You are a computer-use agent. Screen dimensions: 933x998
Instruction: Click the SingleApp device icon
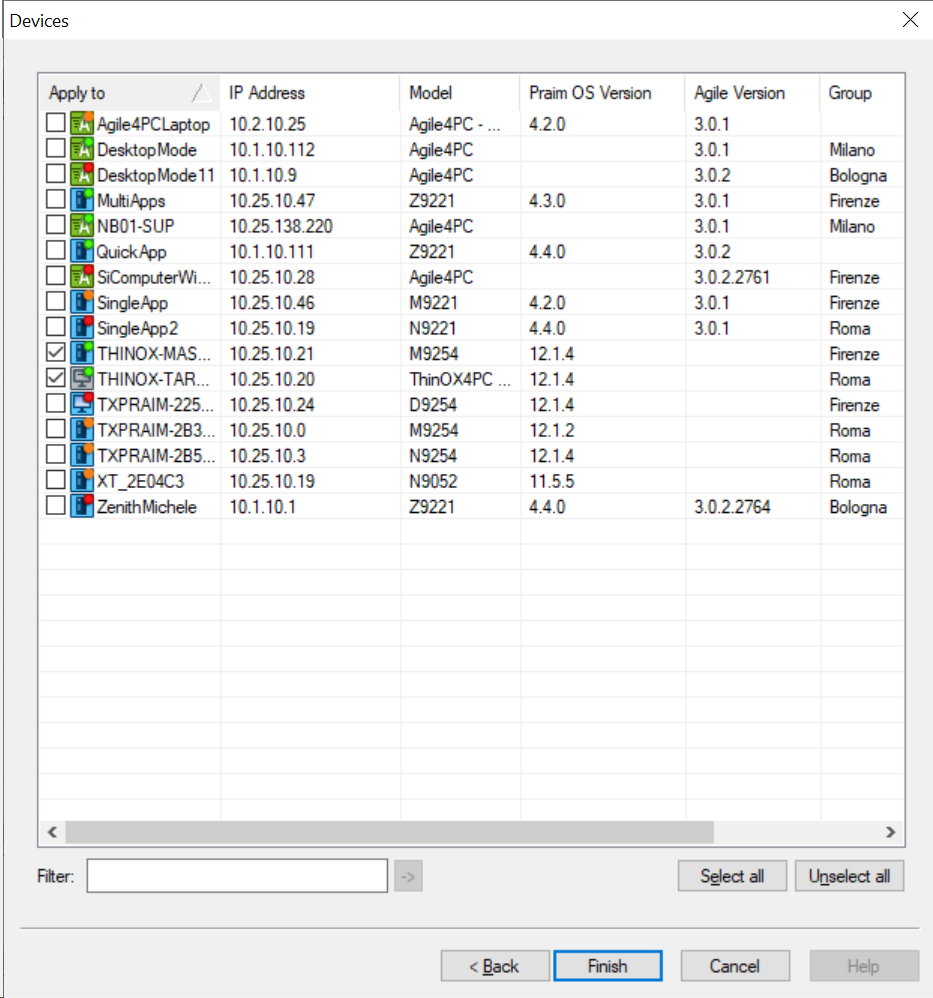(x=82, y=302)
